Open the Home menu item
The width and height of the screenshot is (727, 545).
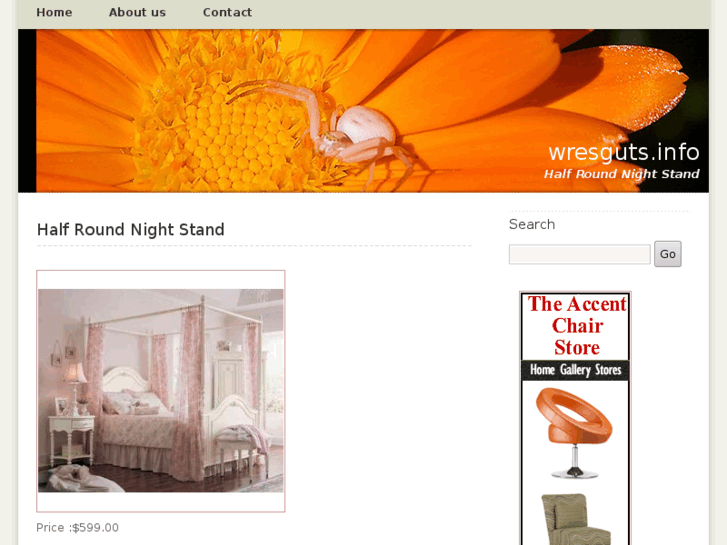pos(54,13)
